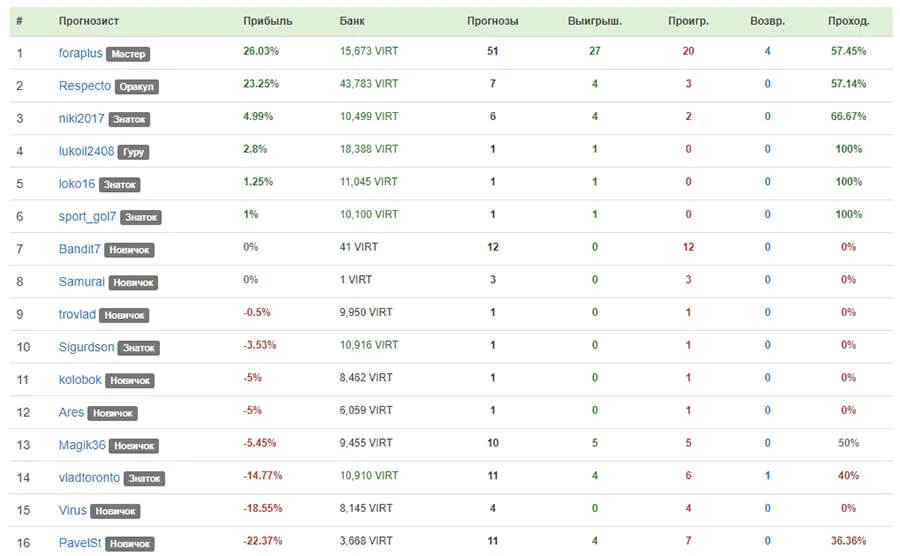Open the Sigurdson profile link
900x556 pixels.
point(86,348)
